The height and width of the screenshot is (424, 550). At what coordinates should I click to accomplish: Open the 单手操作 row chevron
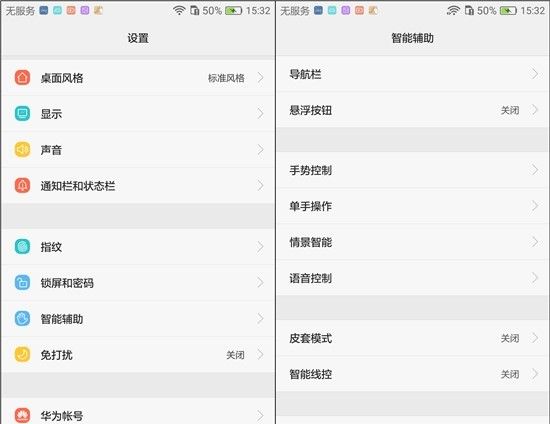tap(535, 206)
